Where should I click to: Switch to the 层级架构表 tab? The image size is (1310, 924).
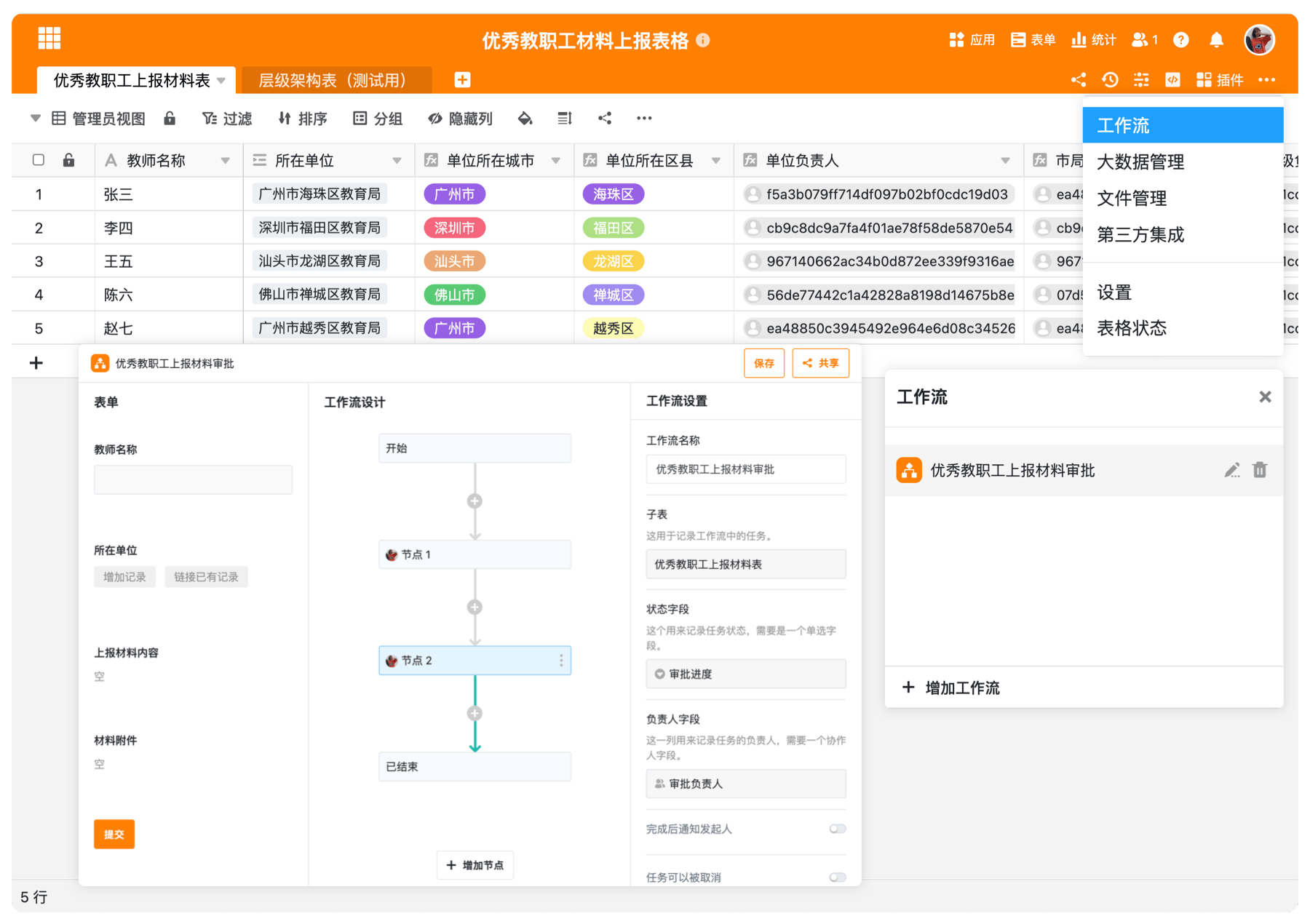point(333,80)
